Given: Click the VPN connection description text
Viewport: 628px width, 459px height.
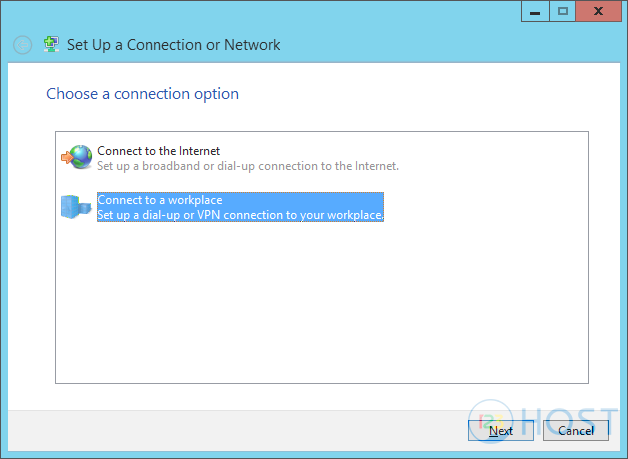Looking at the screenshot, I should (x=240, y=215).
